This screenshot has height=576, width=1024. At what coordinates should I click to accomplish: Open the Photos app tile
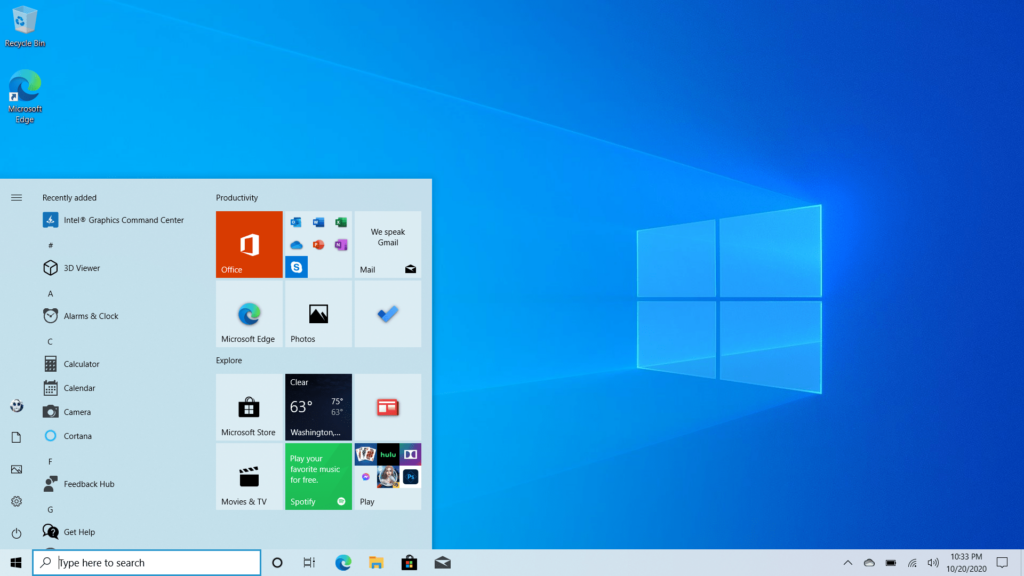(x=318, y=314)
